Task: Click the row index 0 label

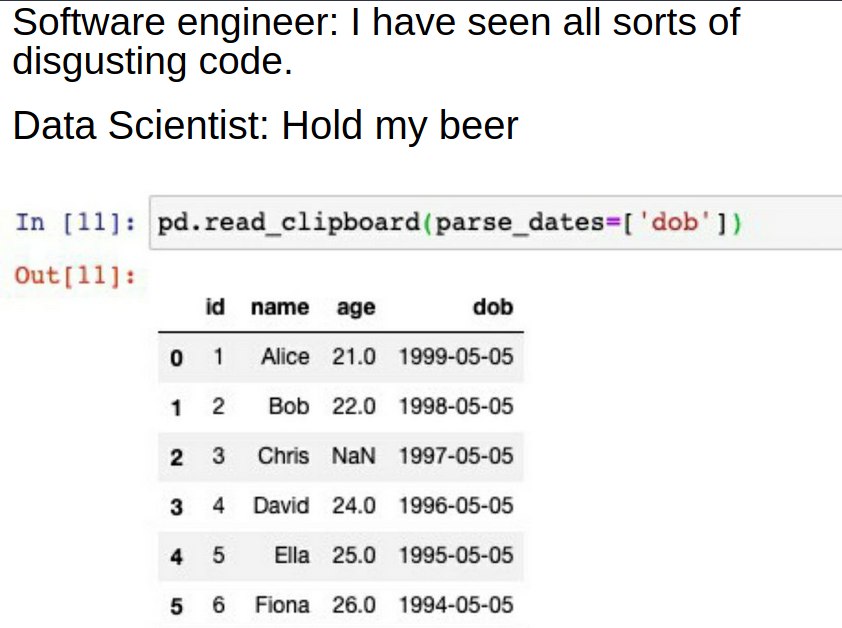Action: 176,358
